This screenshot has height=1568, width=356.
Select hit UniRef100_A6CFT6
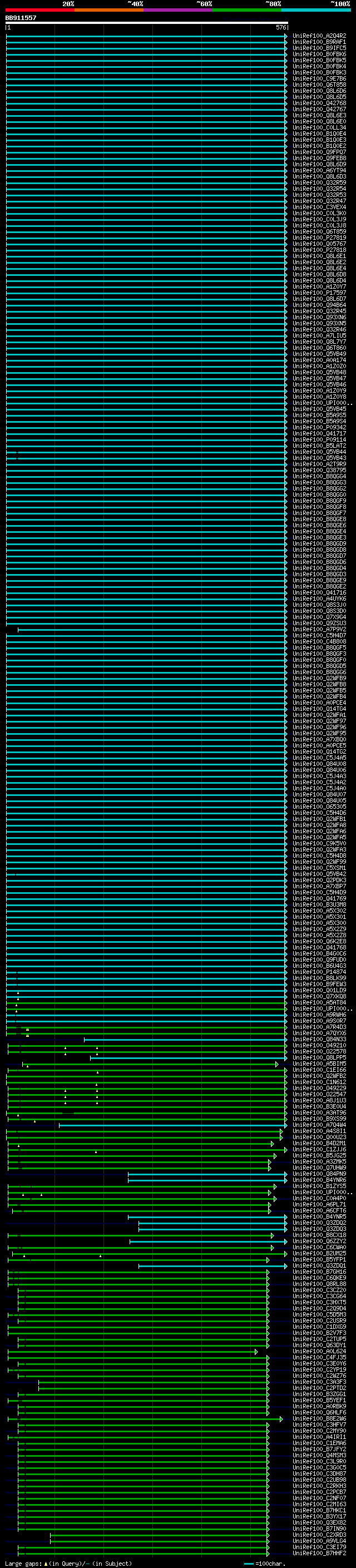click(x=319, y=1211)
